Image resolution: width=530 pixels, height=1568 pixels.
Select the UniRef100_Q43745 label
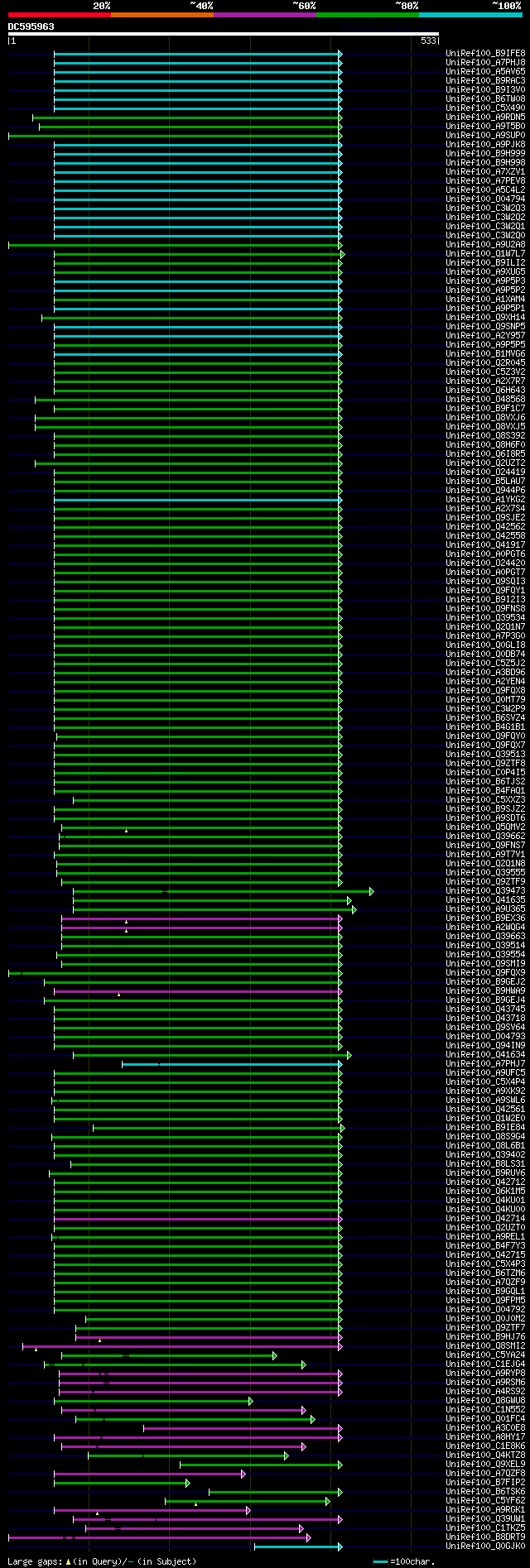[485, 1009]
